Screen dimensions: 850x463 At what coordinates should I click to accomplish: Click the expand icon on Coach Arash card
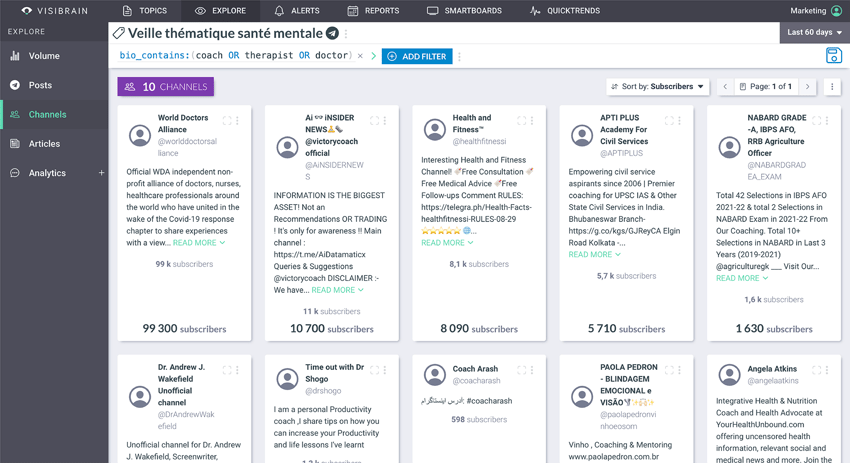pyautogui.click(x=521, y=370)
